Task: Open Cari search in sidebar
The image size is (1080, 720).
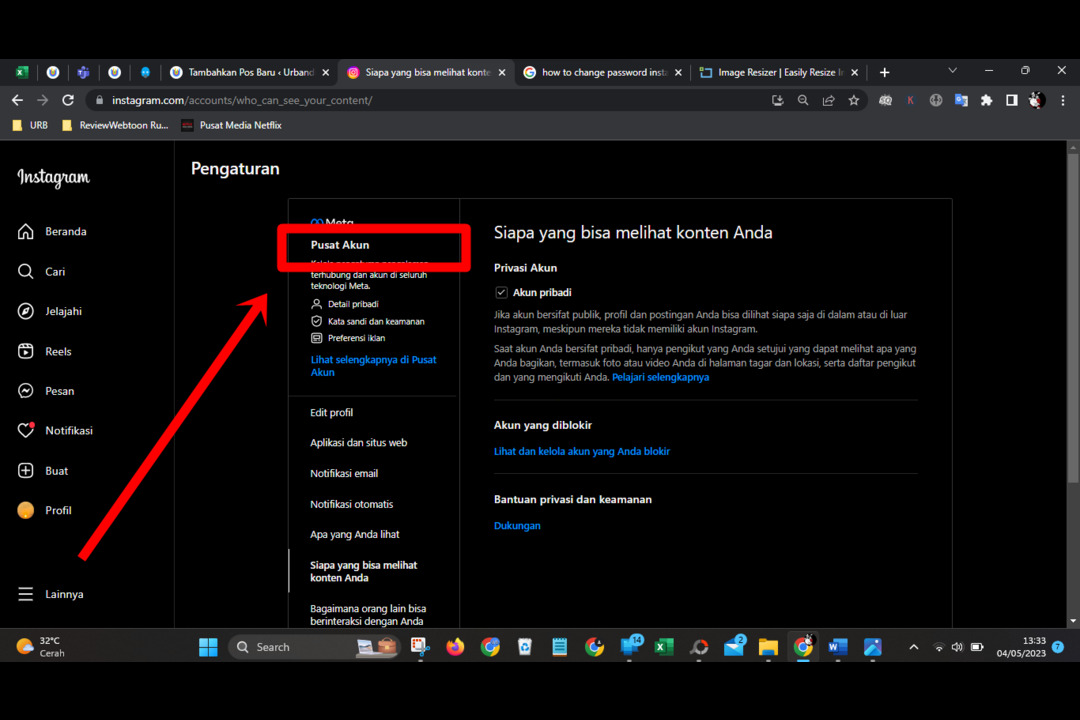Action: pyautogui.click(x=41, y=271)
